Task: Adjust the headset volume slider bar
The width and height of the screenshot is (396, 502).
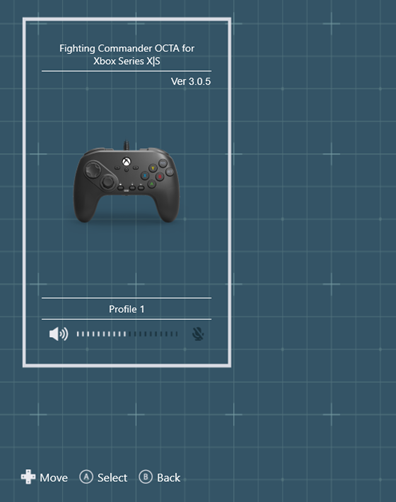Action: [127, 334]
